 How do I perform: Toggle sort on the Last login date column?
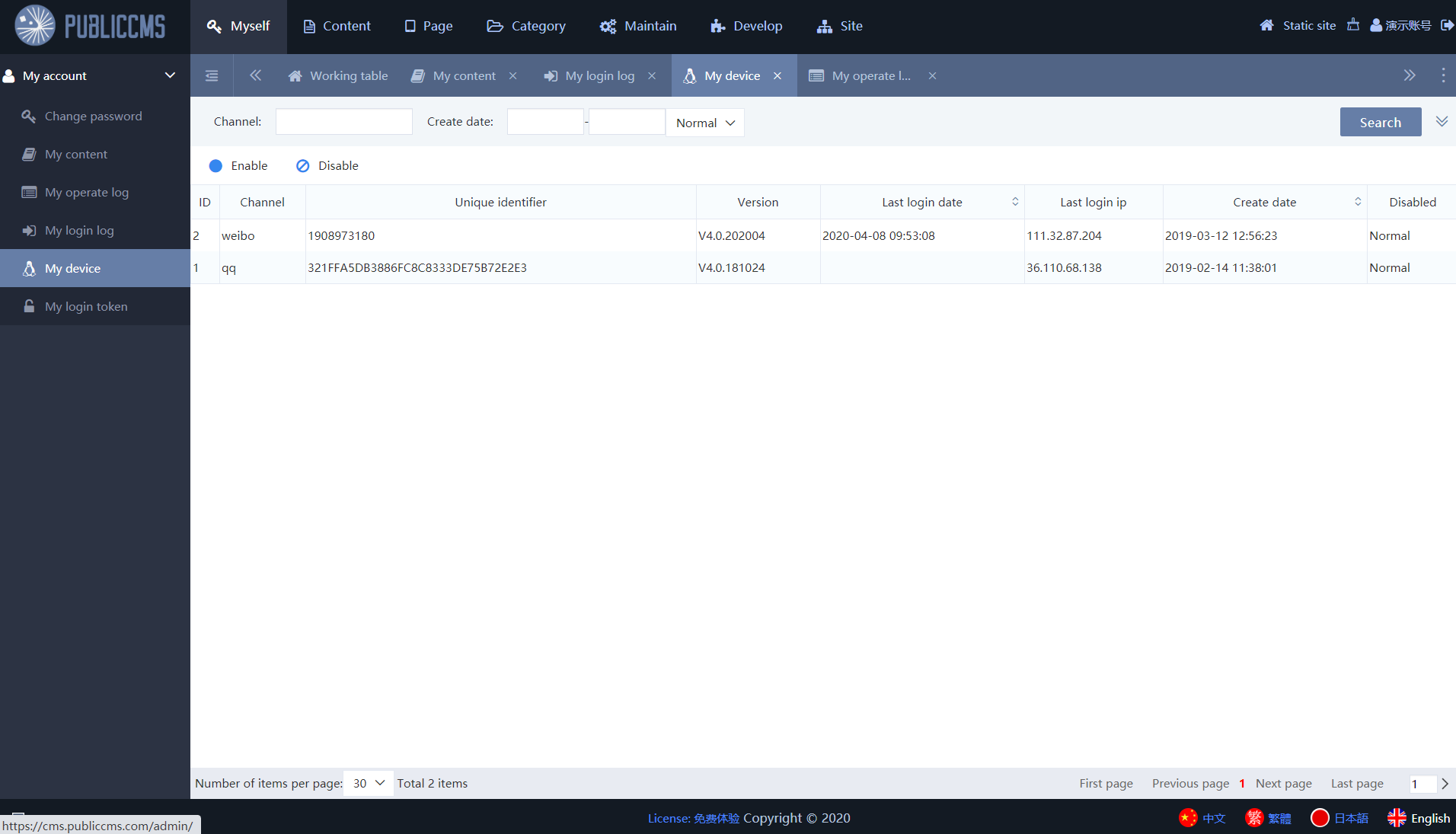click(1015, 202)
